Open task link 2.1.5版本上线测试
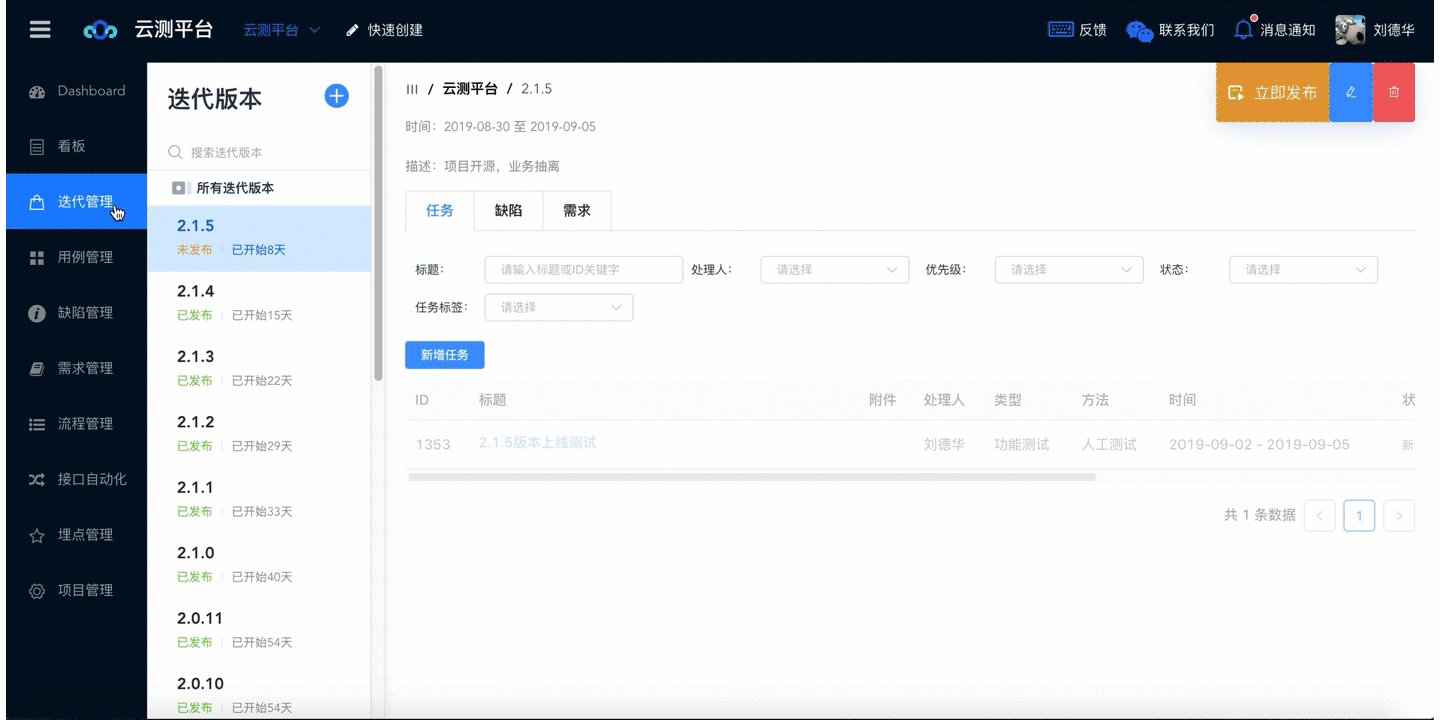Viewport: 1440px width, 720px height. (x=537, y=443)
